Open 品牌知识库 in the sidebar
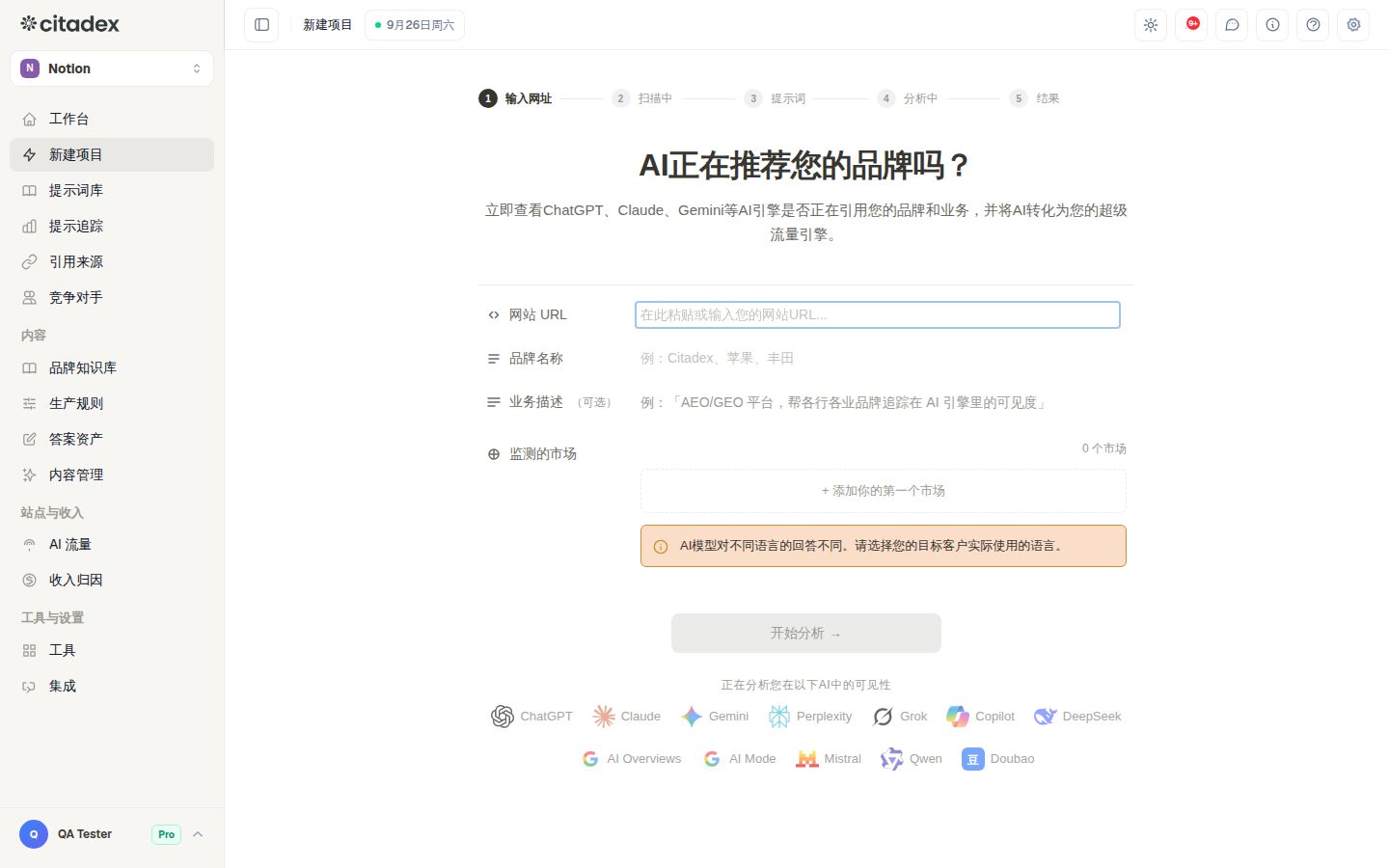1389x868 pixels. coord(112,367)
